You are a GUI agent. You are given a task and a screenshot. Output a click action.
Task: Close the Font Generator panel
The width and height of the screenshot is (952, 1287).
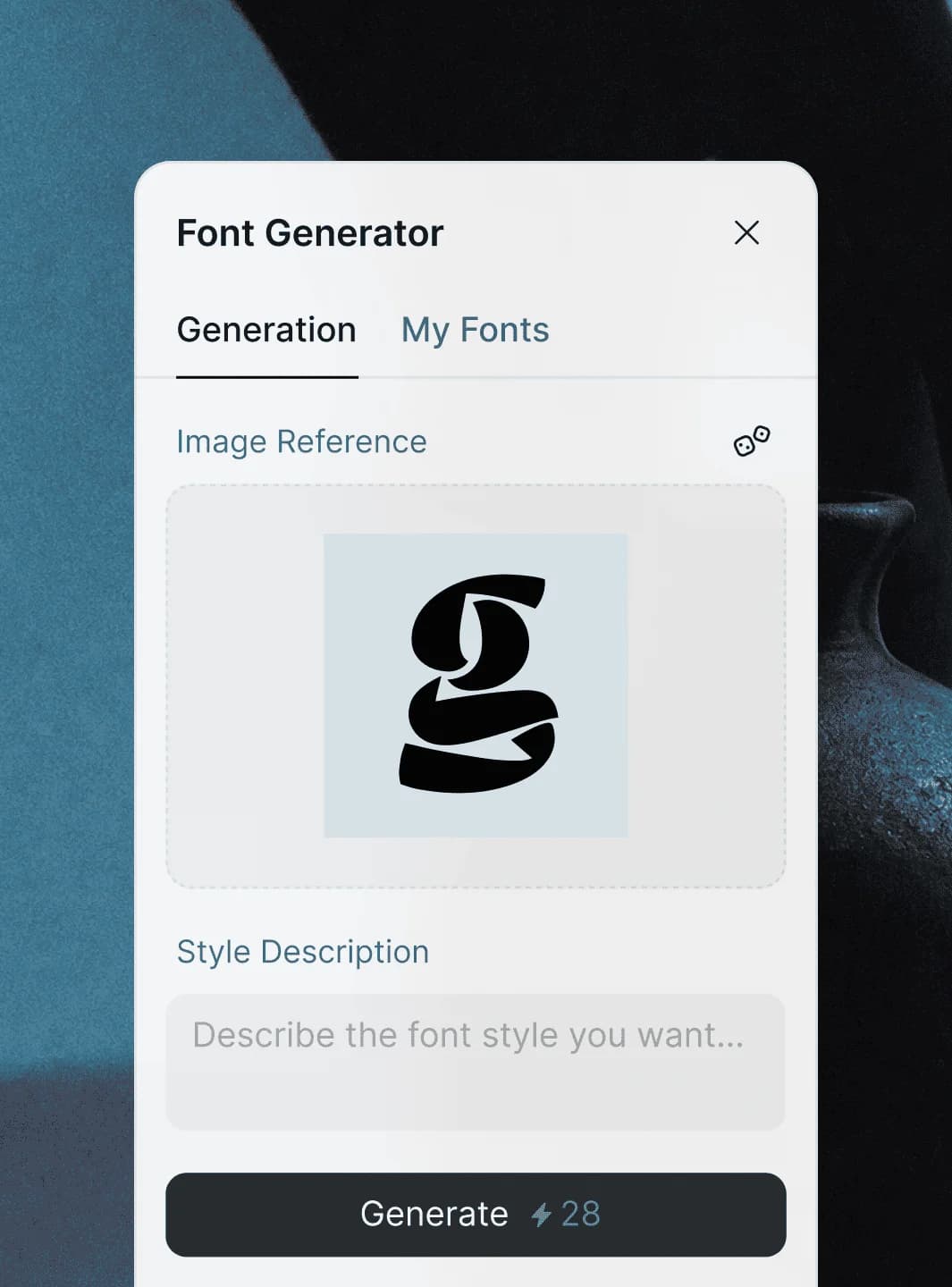[x=746, y=232]
